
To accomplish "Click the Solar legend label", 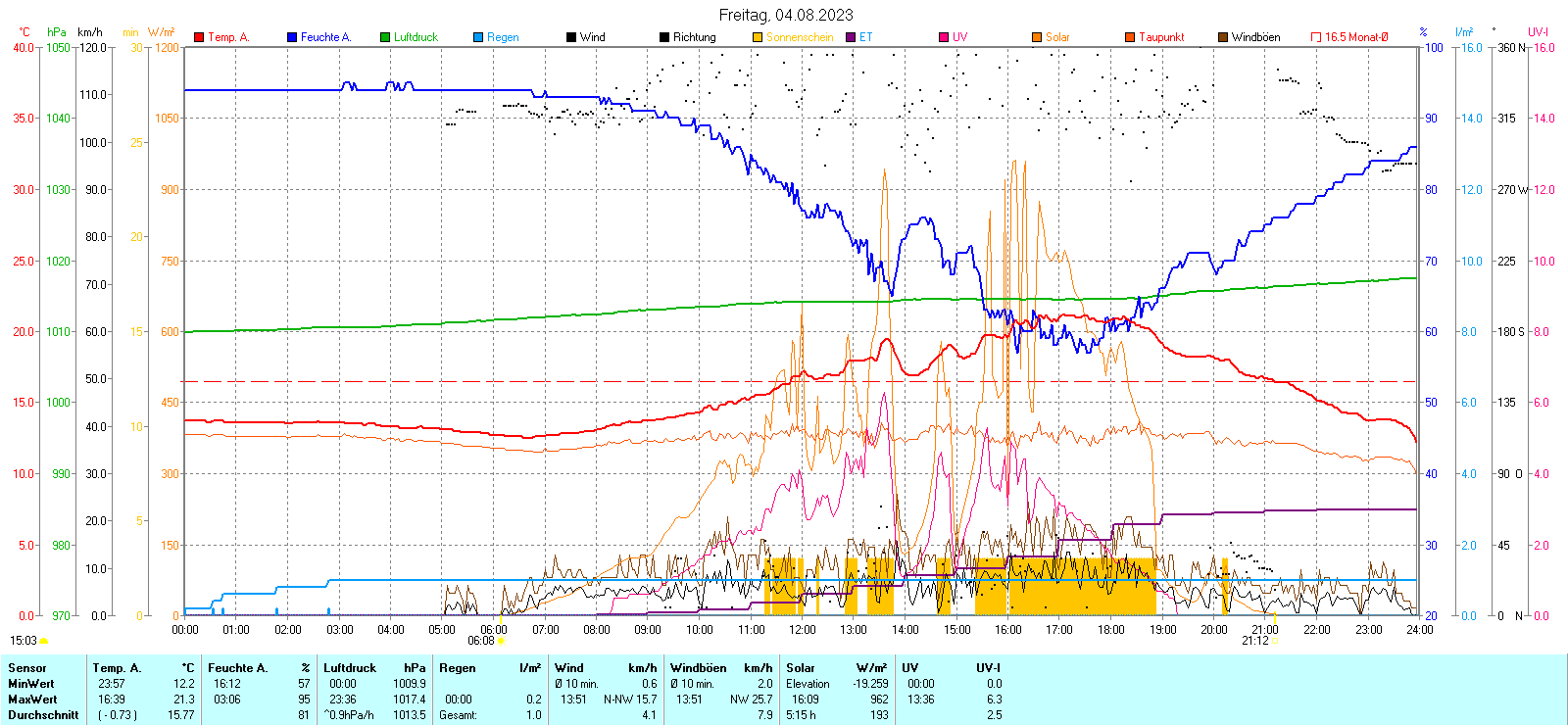I will tap(1057, 37).
